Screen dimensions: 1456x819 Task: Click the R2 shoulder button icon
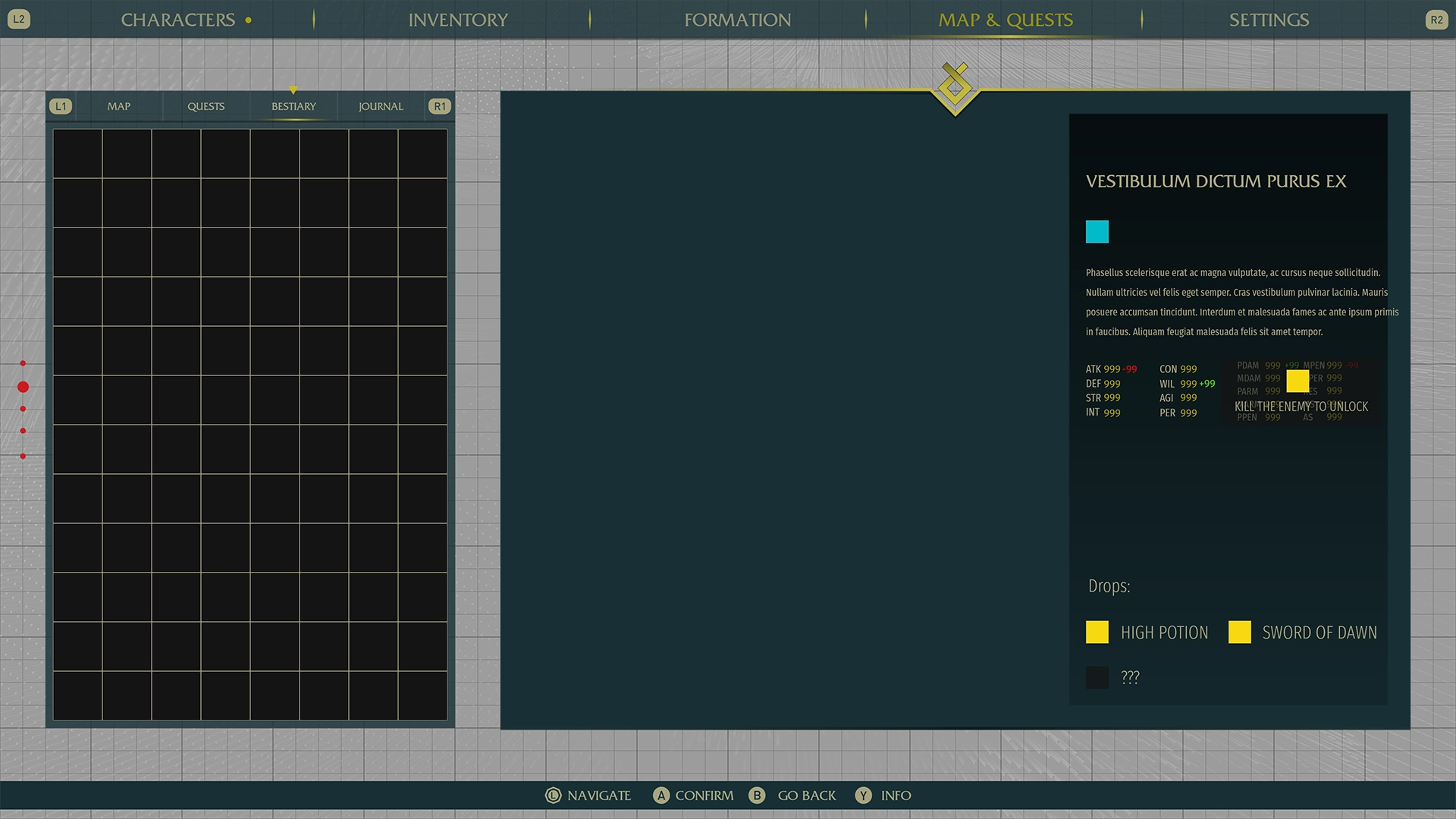pyautogui.click(x=1436, y=20)
